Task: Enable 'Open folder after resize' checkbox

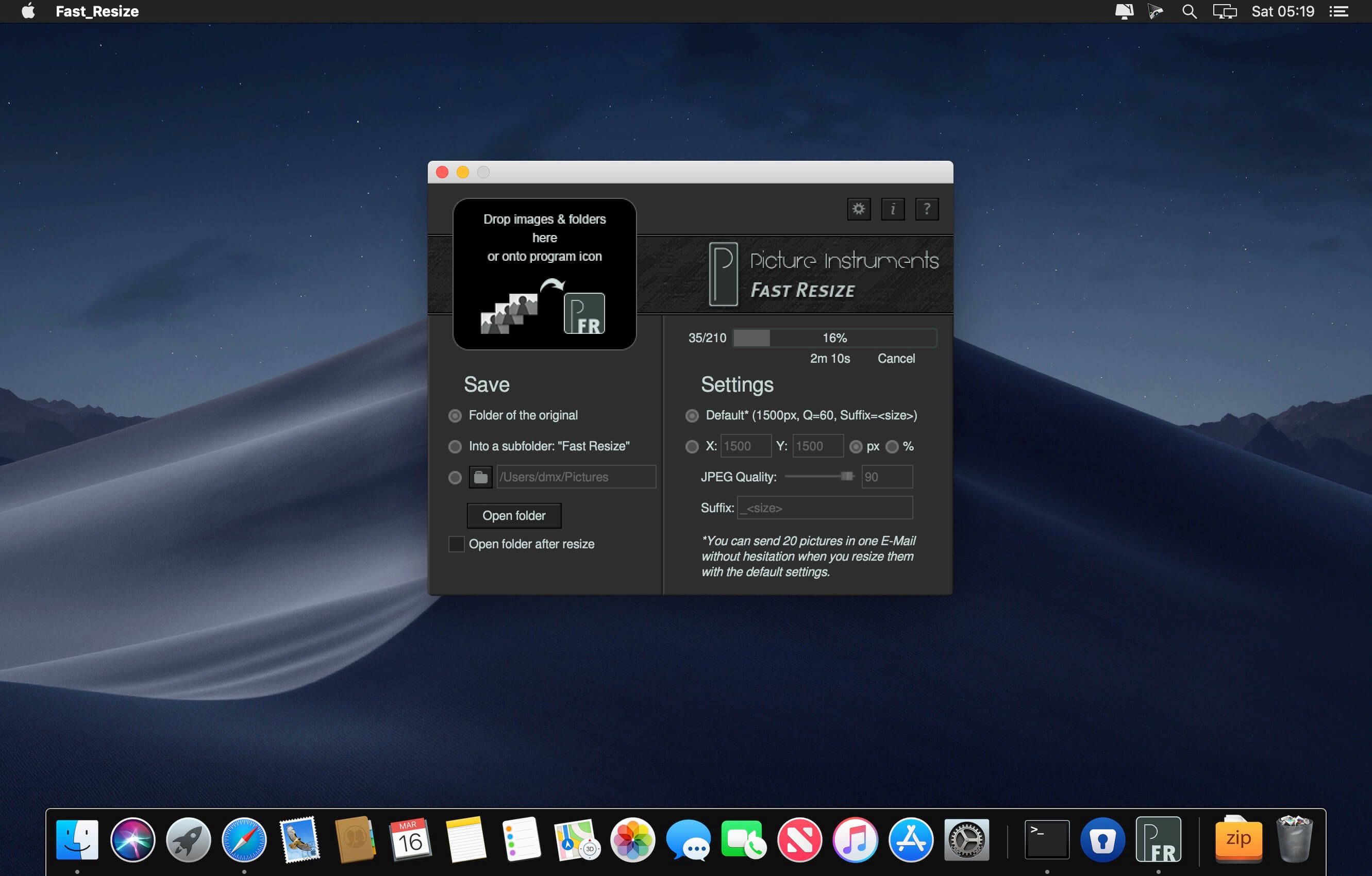Action: tap(456, 544)
